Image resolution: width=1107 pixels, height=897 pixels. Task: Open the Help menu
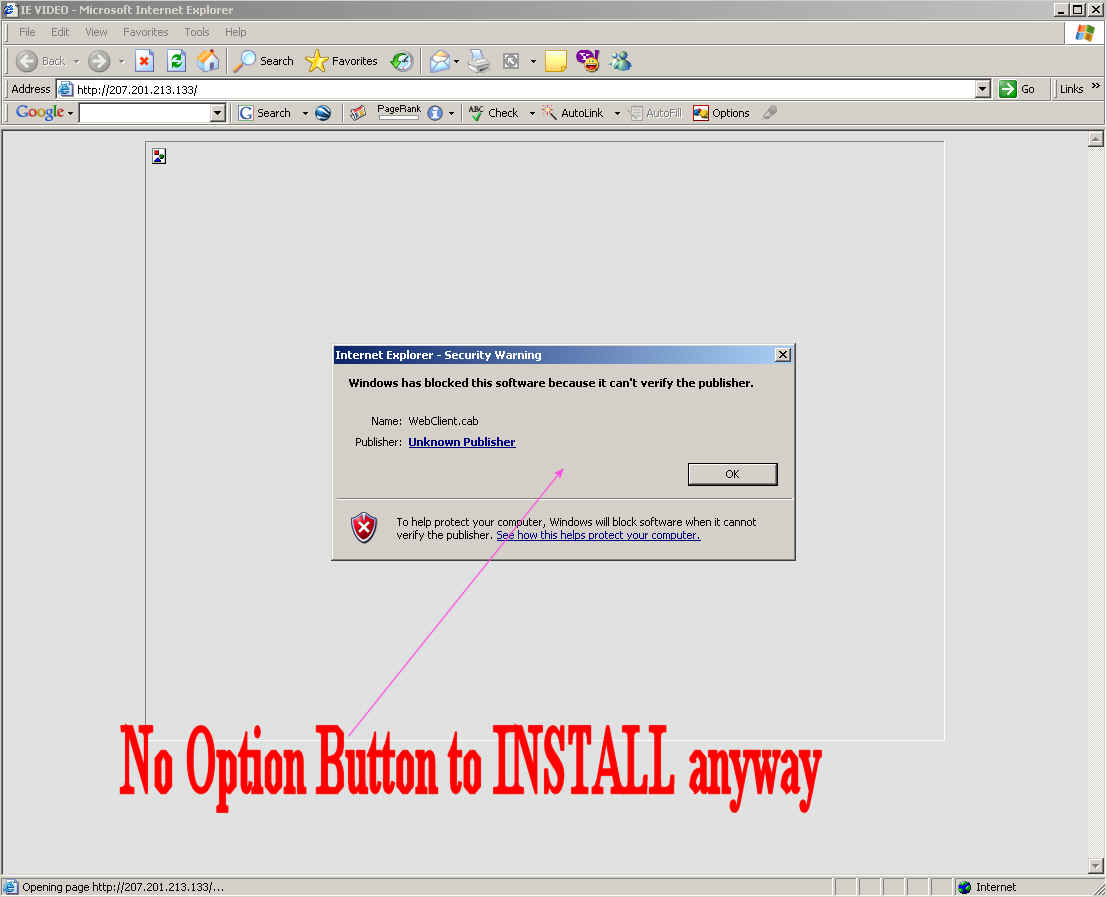point(236,32)
